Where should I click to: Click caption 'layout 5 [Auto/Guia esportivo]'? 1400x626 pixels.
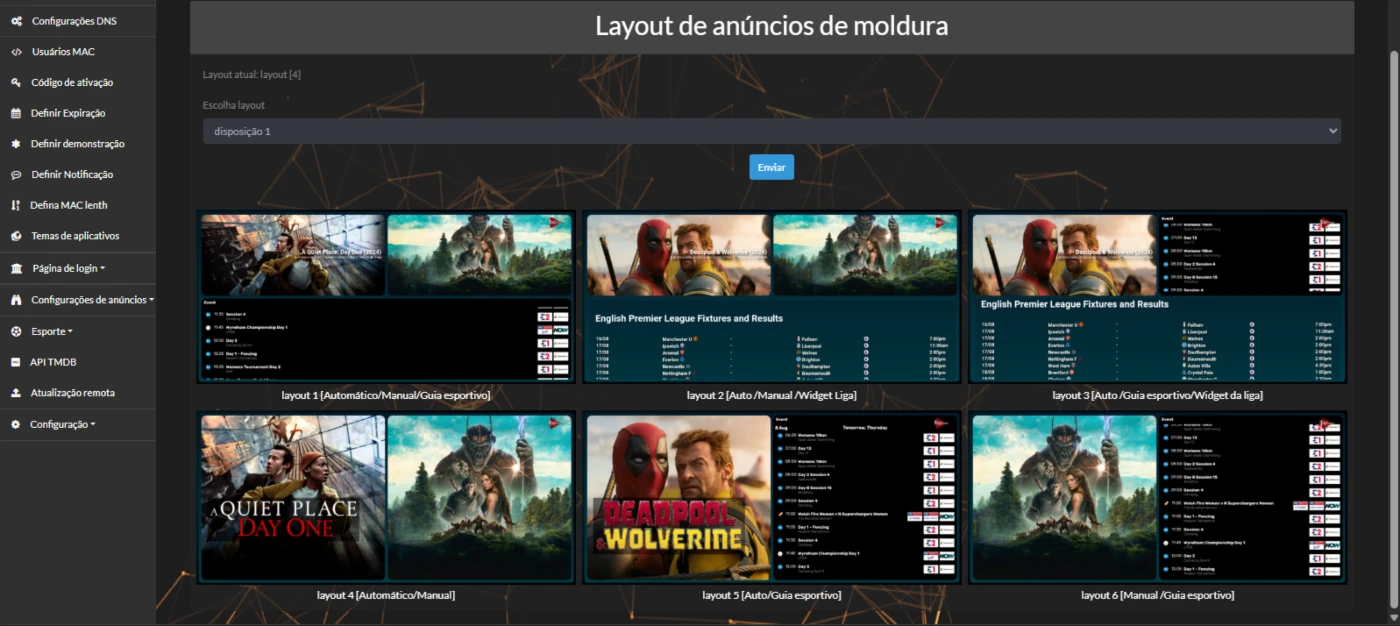(x=771, y=595)
